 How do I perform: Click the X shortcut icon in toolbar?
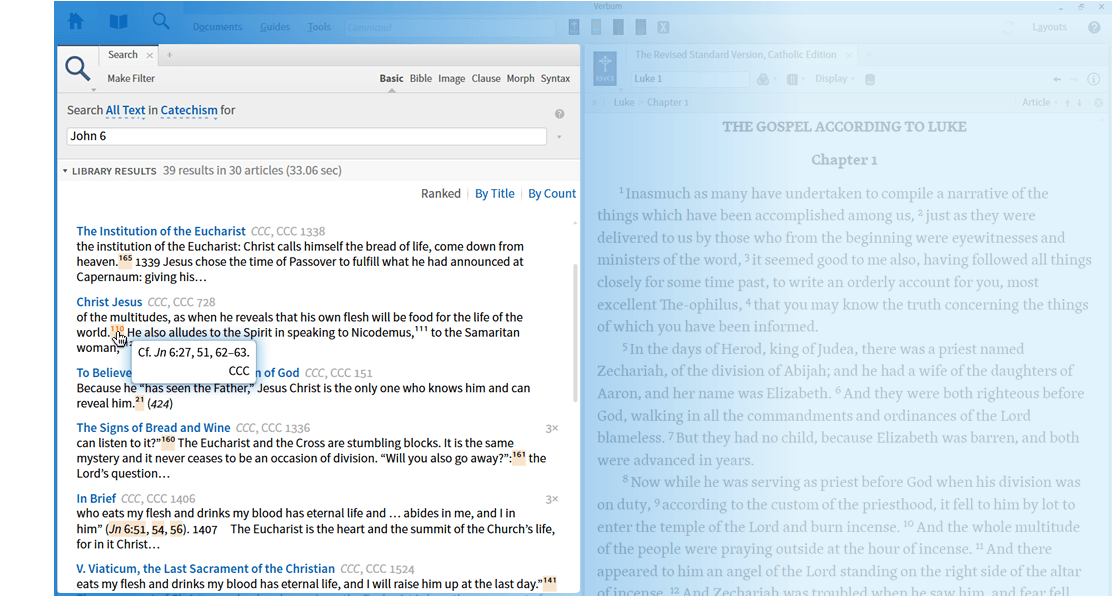[663, 27]
